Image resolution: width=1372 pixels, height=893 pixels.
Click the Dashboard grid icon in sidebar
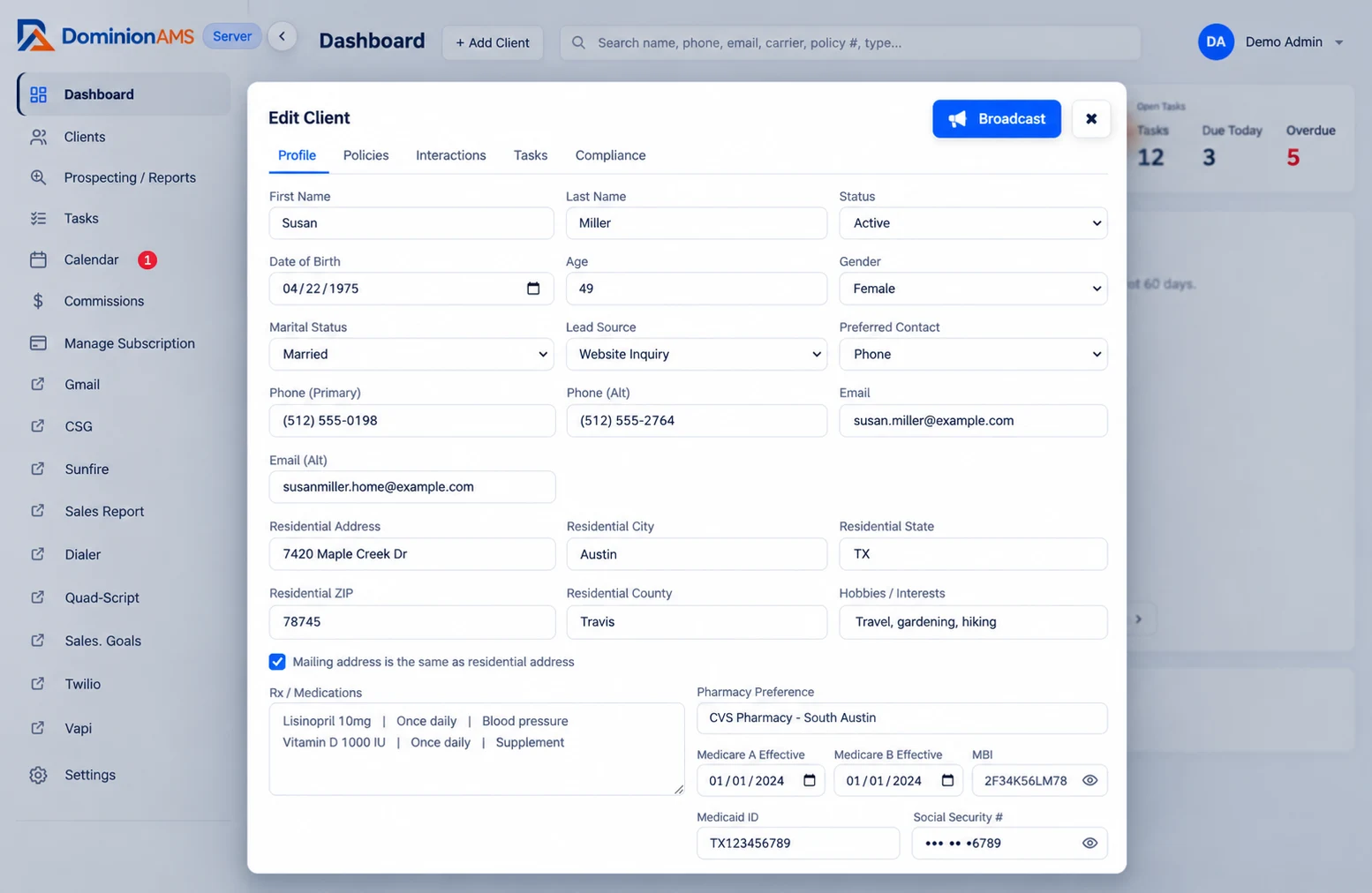[38, 94]
